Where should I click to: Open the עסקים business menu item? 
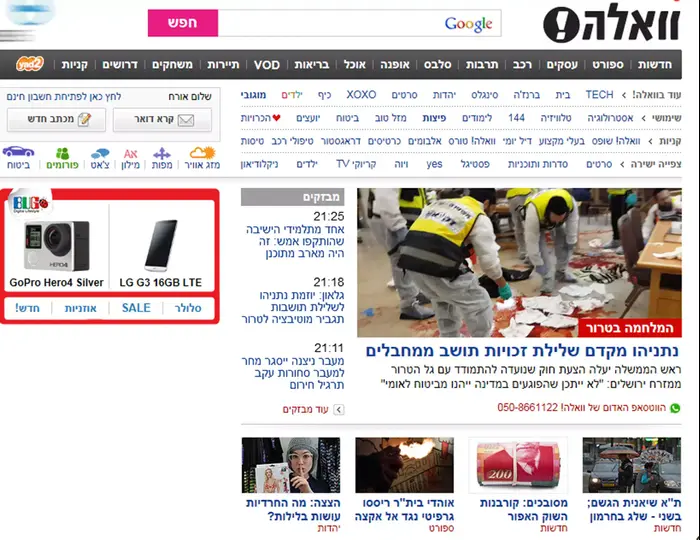click(562, 65)
